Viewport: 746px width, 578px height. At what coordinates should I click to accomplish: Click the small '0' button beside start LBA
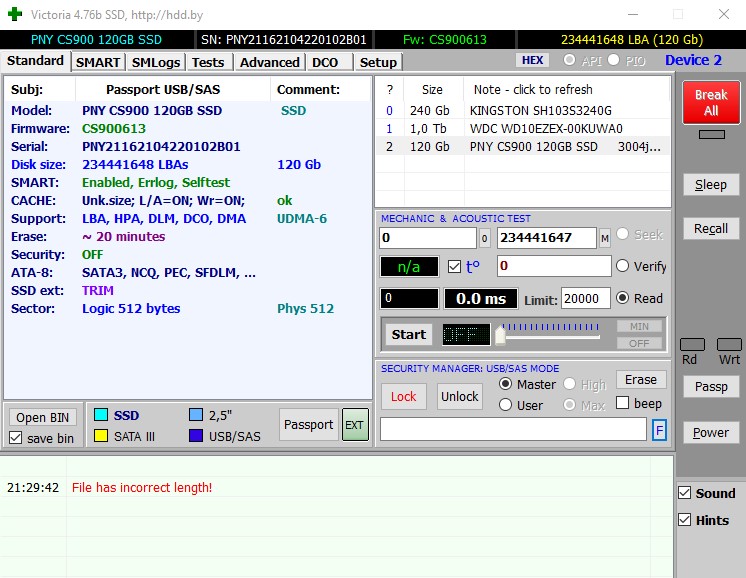[x=484, y=238]
